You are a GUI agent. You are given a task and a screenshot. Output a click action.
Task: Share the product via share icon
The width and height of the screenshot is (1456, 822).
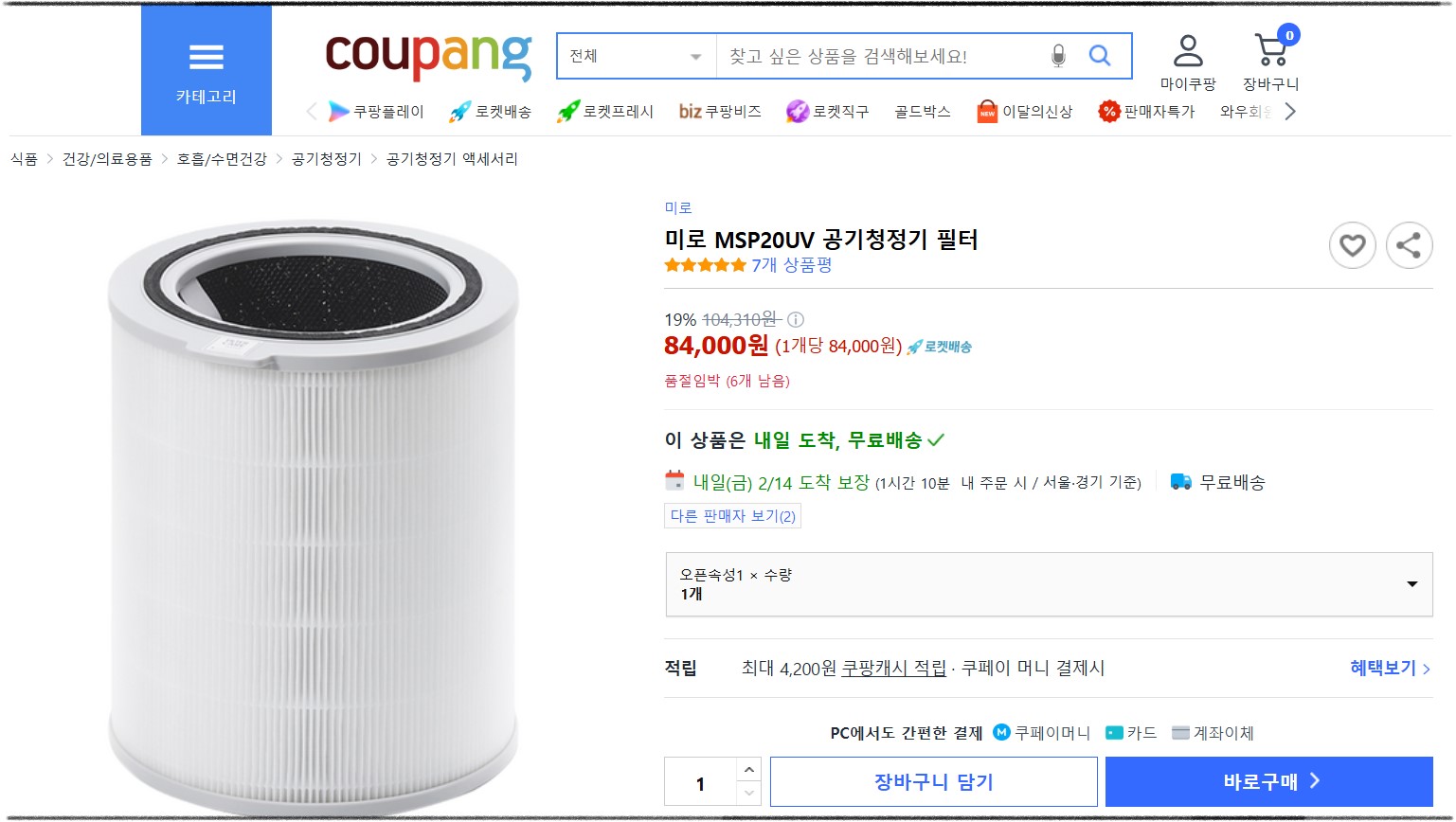1410,245
